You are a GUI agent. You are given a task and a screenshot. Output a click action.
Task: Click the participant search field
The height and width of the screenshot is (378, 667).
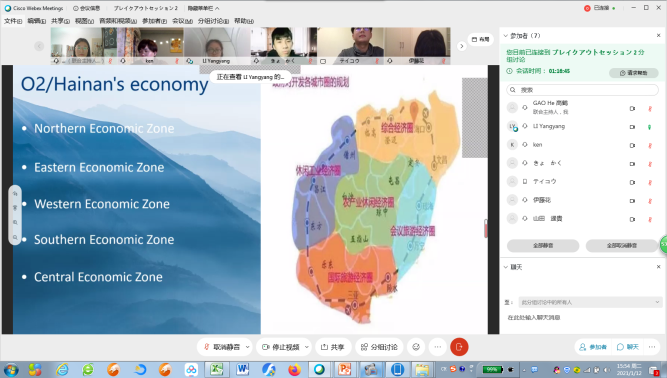click(582, 90)
